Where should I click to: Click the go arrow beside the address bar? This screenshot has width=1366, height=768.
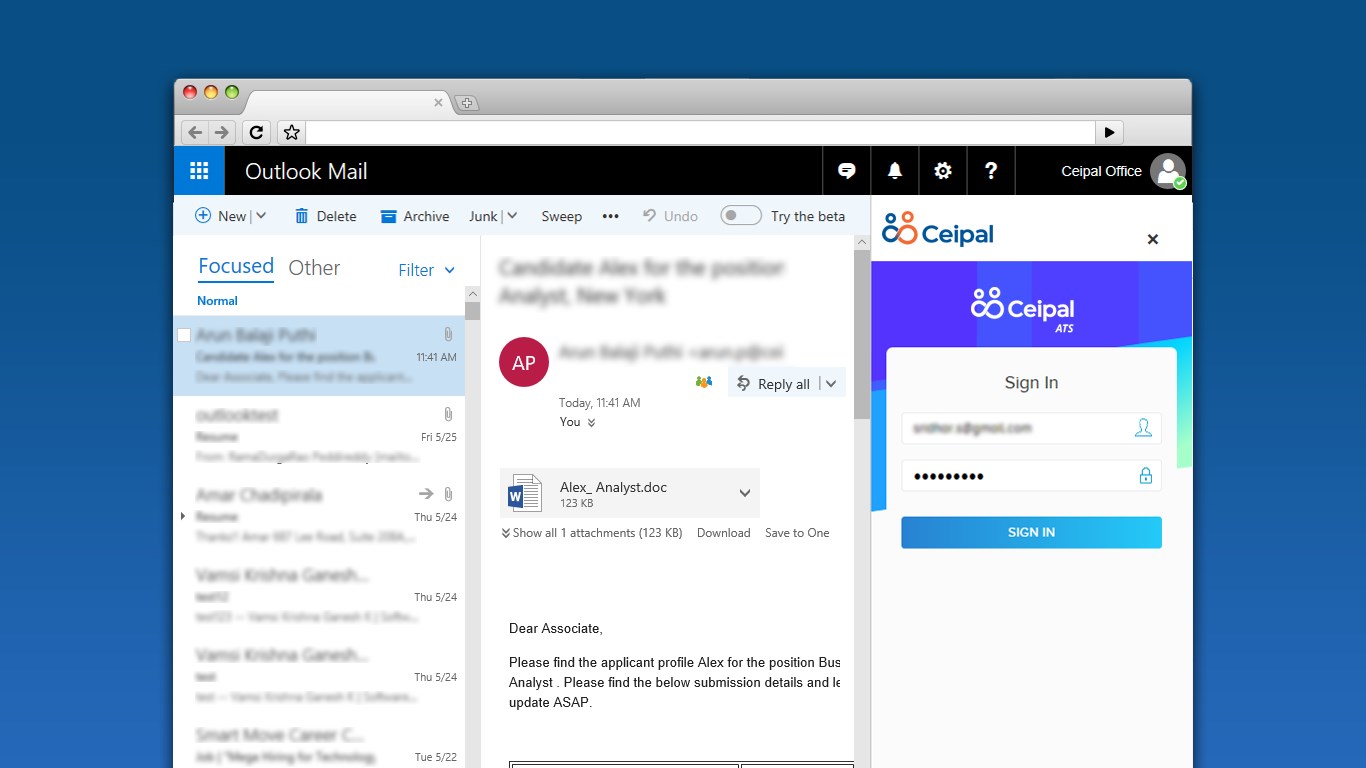[1110, 132]
